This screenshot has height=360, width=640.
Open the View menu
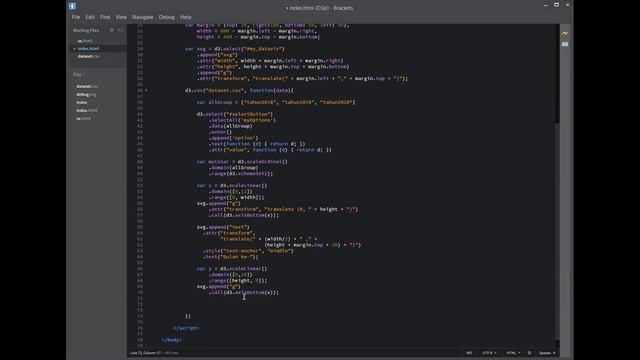pos(121,17)
